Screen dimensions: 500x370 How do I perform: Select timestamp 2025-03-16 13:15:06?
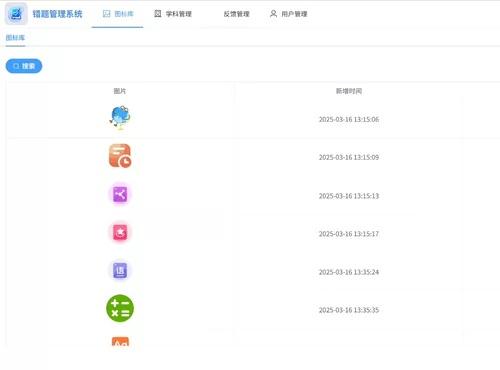coord(349,119)
